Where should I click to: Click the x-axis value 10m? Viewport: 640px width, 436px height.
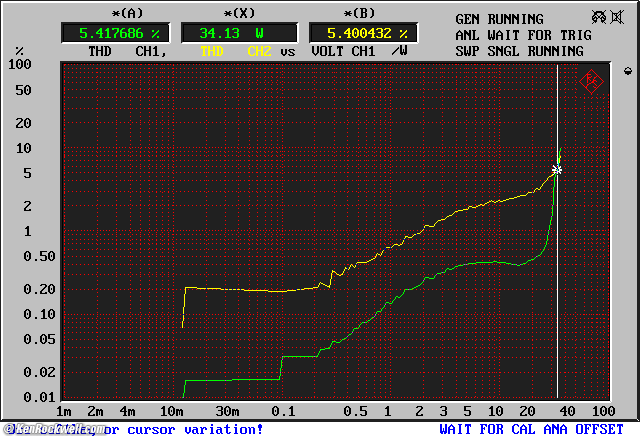[x=171, y=411]
